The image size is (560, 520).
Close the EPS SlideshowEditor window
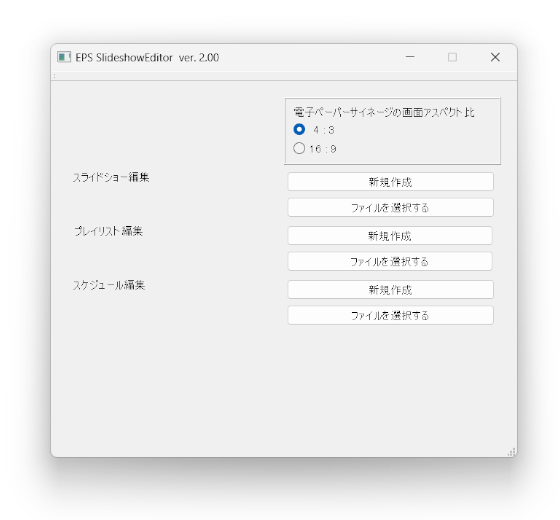point(495,57)
